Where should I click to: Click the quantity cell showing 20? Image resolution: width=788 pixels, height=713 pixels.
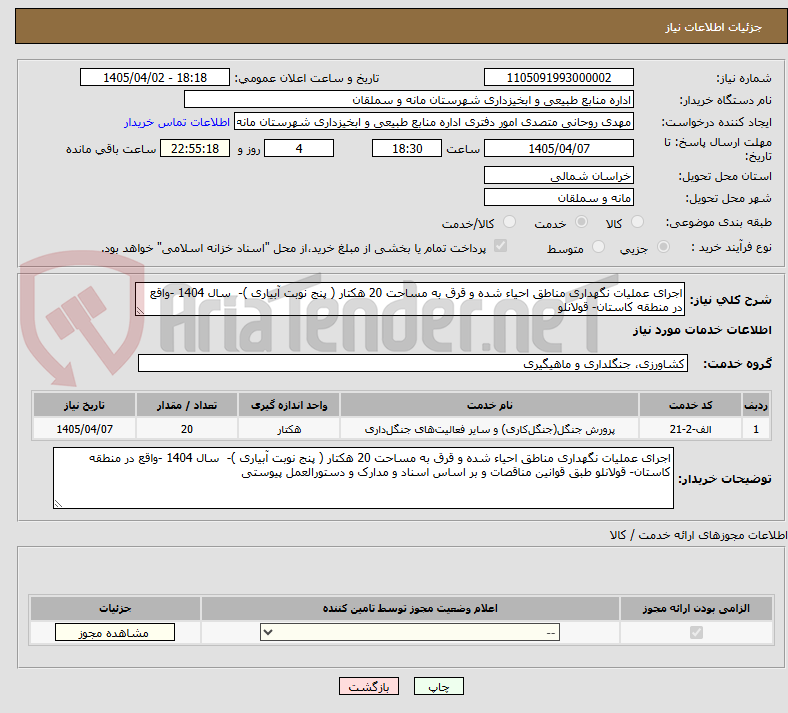click(x=186, y=429)
